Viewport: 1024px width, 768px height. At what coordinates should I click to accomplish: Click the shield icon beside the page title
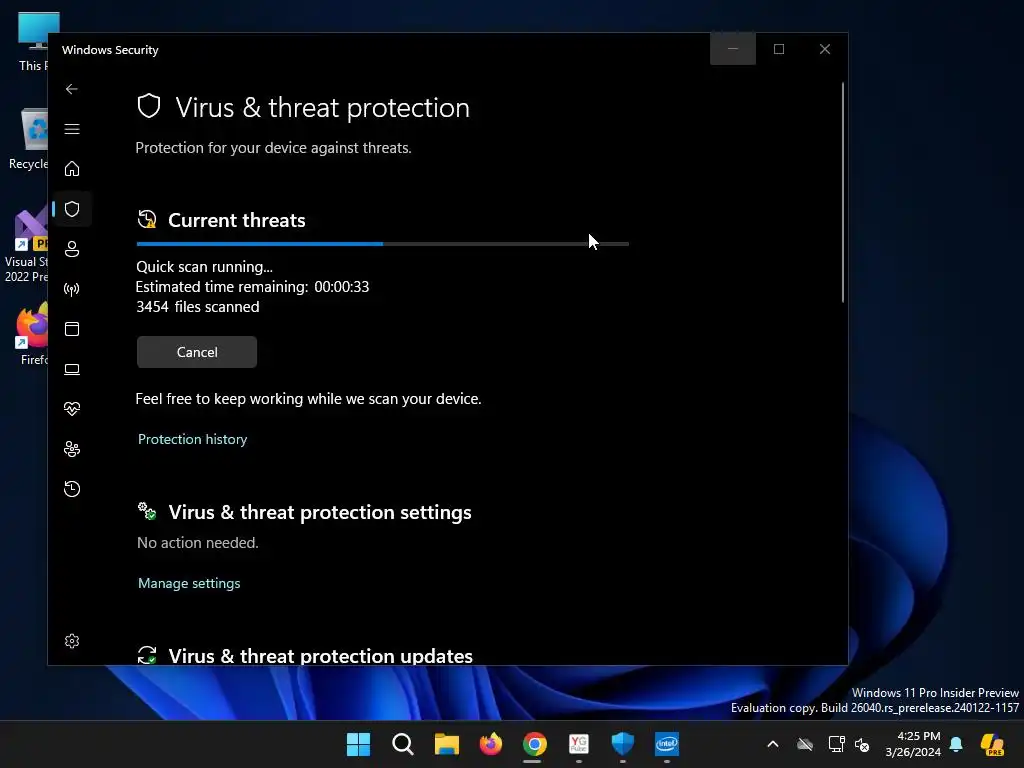point(149,106)
